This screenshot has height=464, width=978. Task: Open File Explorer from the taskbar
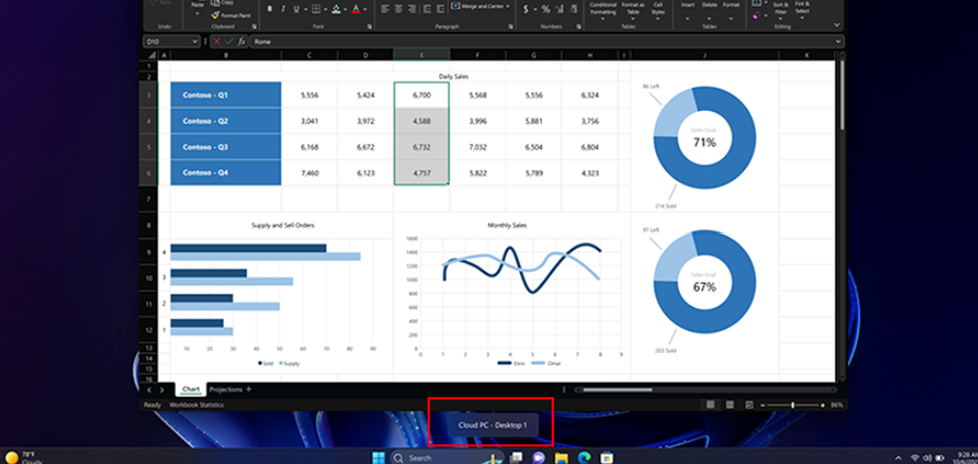560,457
